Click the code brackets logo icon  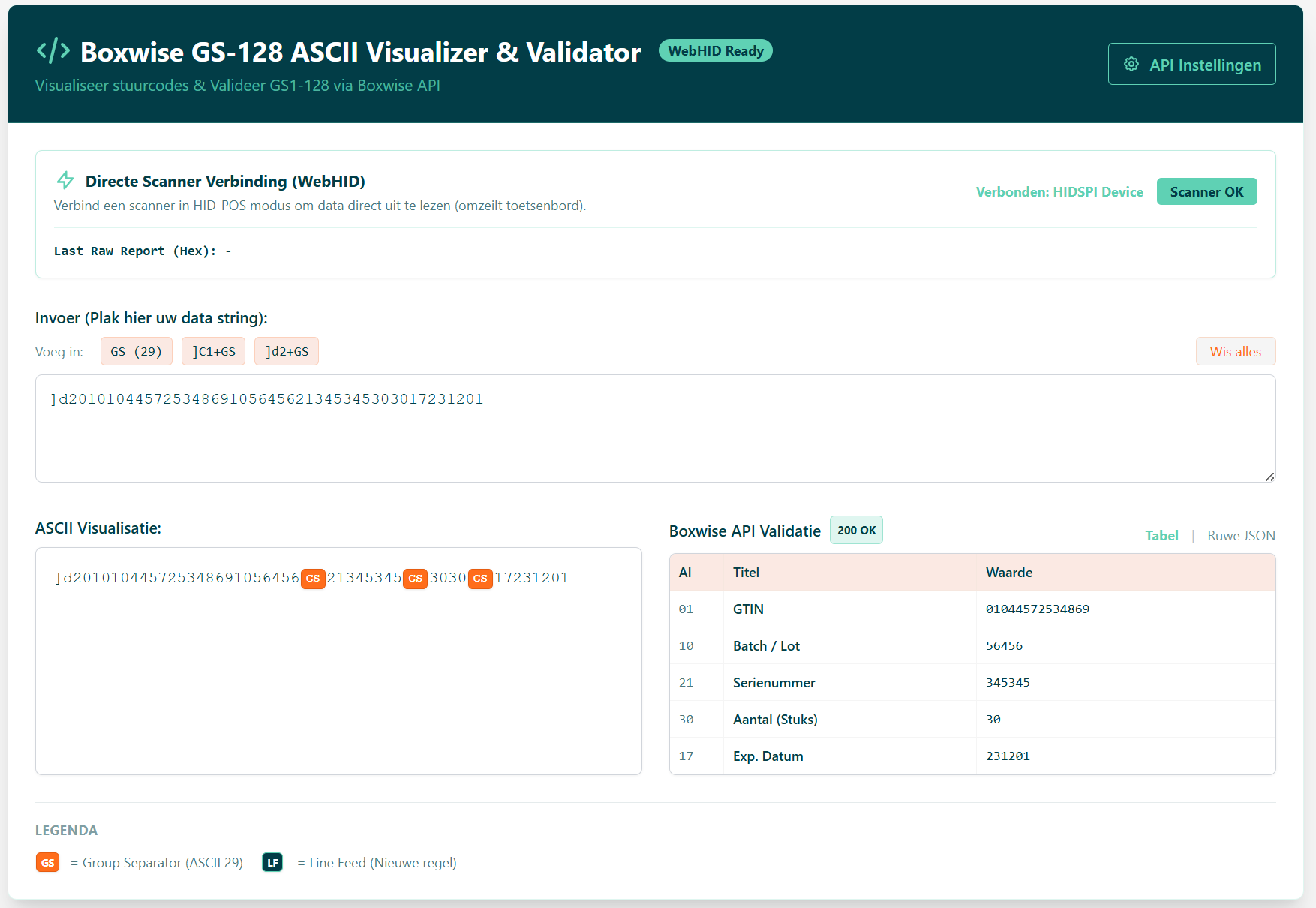coord(53,51)
